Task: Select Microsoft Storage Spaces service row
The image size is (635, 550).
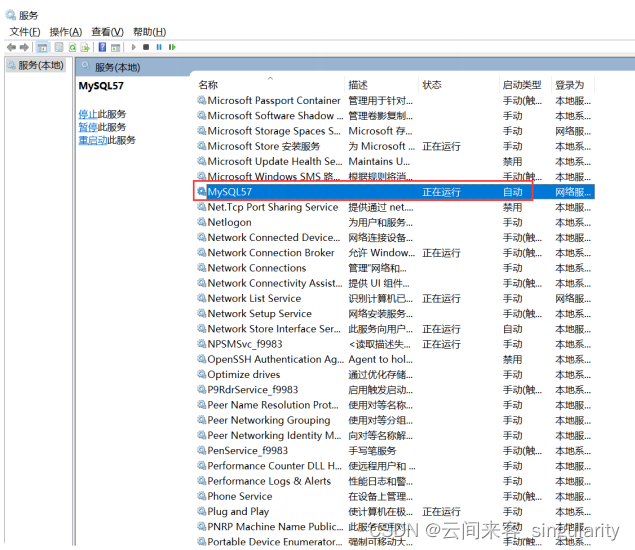Action: click(395, 131)
